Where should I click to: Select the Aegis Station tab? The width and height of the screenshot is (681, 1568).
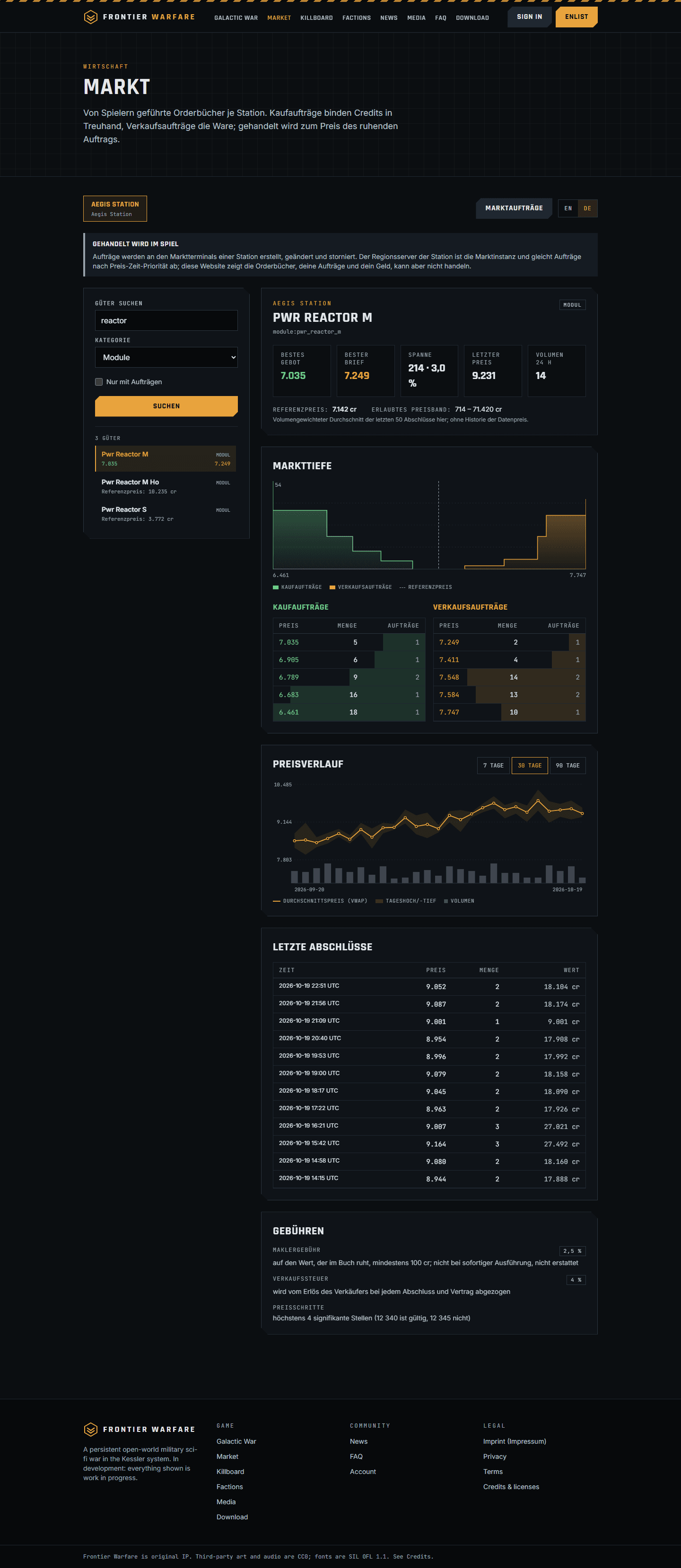(x=115, y=209)
